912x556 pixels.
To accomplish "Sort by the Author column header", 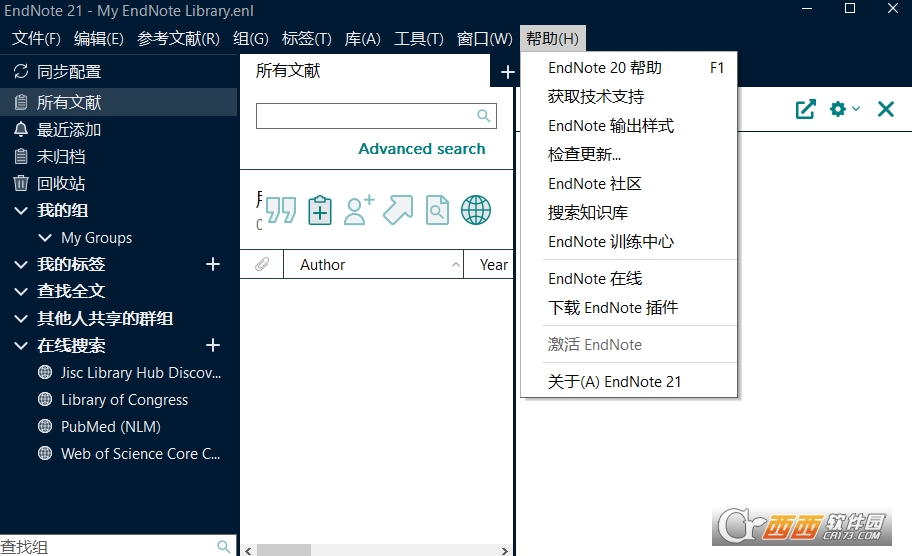I will (373, 265).
